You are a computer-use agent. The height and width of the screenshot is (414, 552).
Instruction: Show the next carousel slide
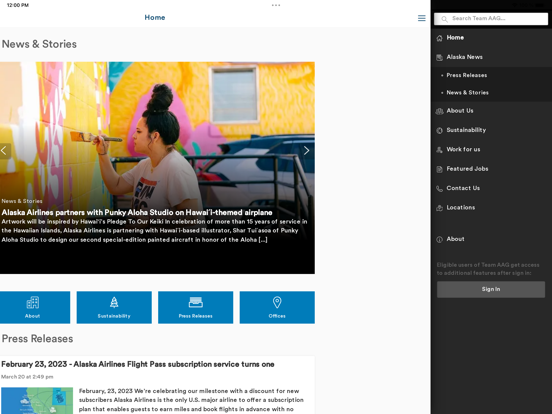tap(306, 151)
